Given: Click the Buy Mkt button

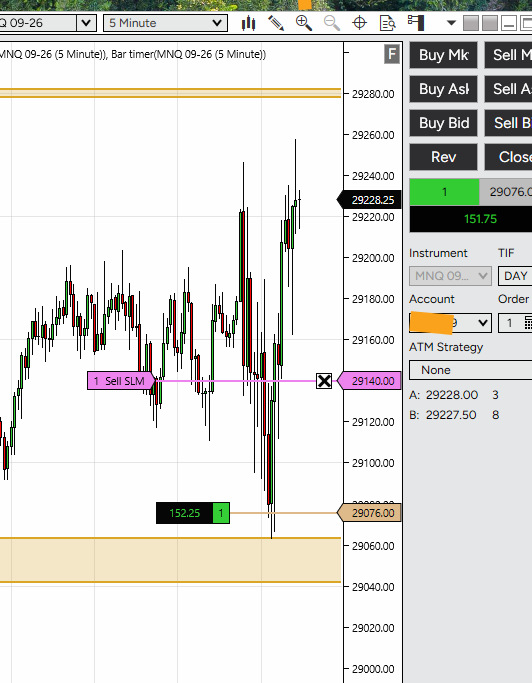Looking at the screenshot, I should (443, 55).
